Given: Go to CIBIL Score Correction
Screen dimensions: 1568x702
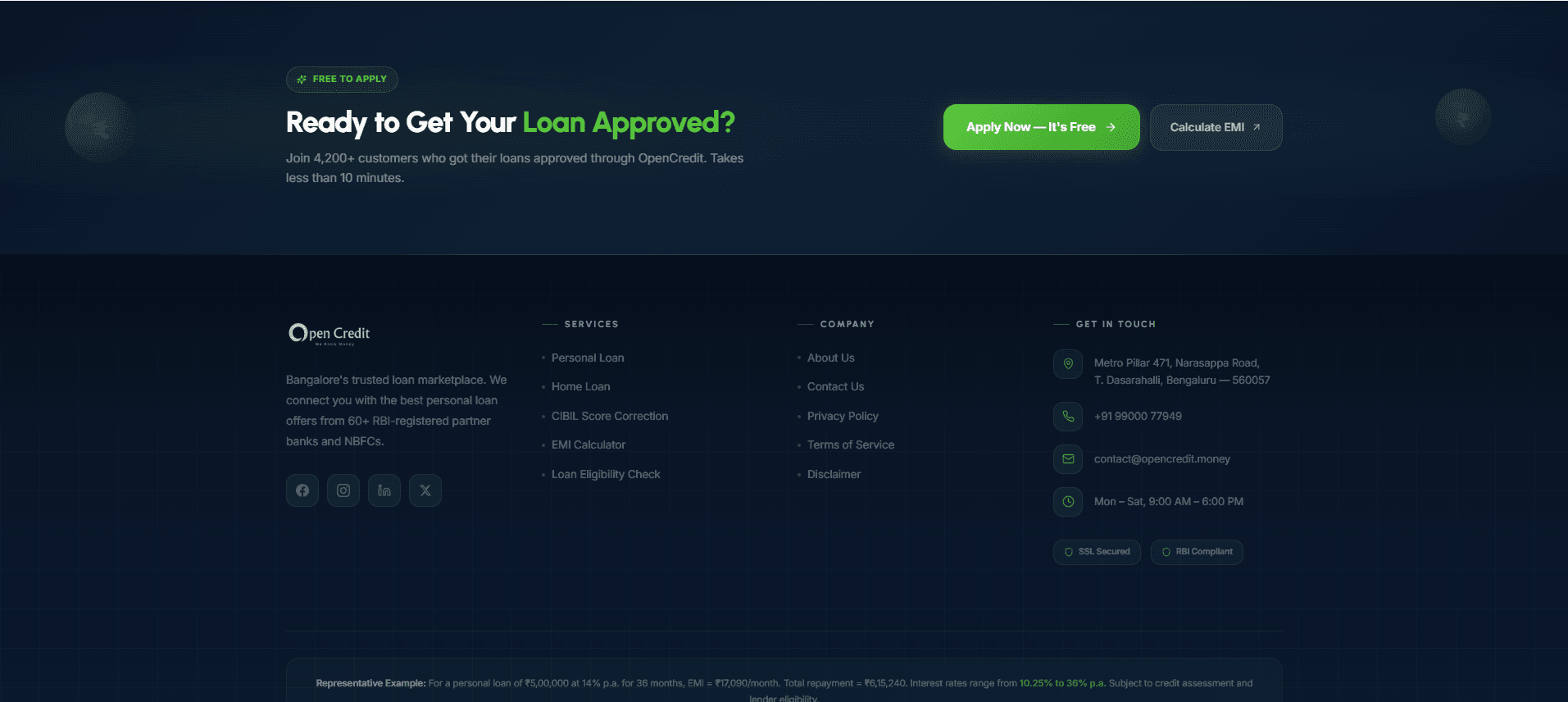Looking at the screenshot, I should [x=610, y=416].
